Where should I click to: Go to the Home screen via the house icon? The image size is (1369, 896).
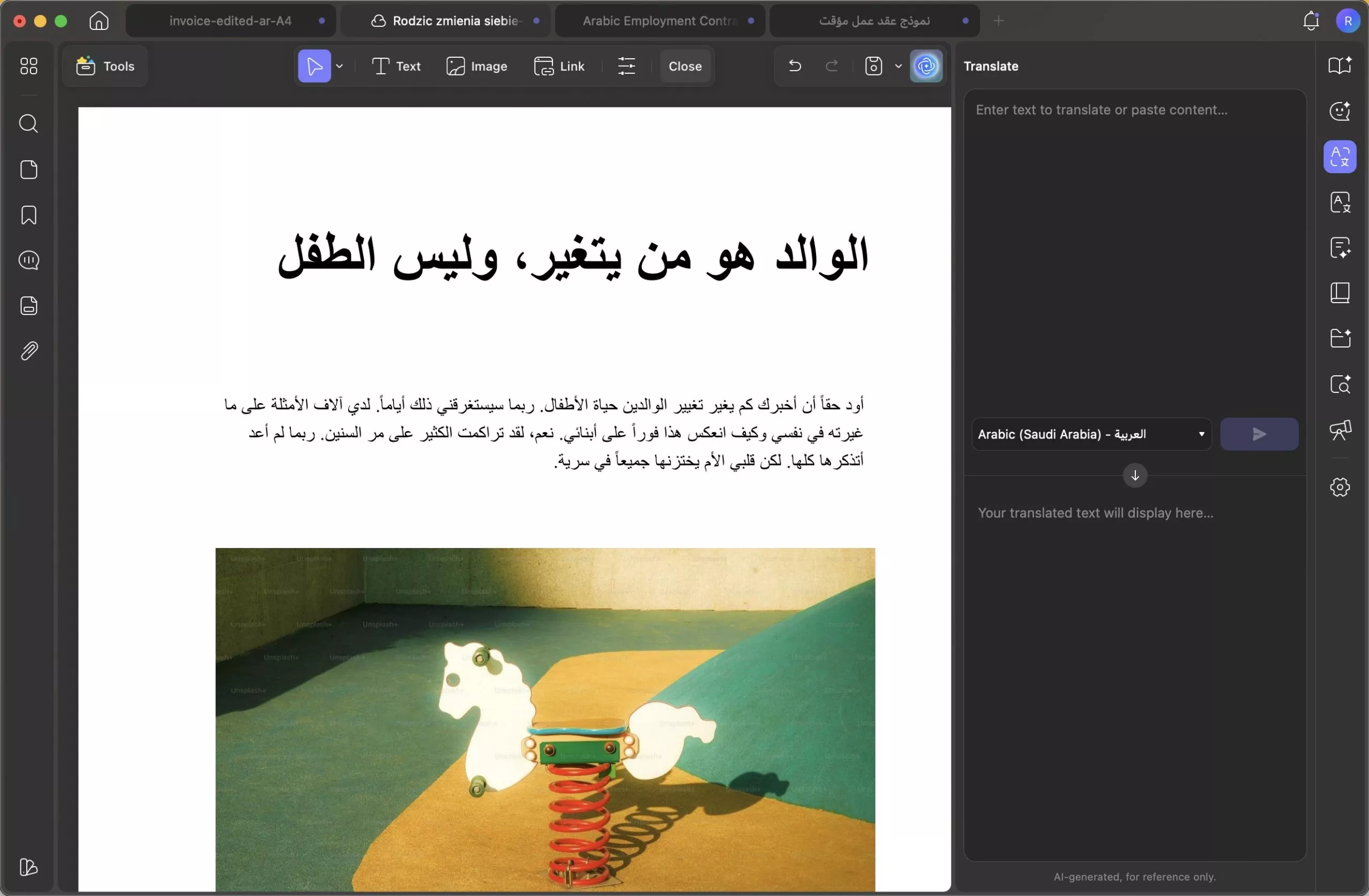(x=98, y=21)
